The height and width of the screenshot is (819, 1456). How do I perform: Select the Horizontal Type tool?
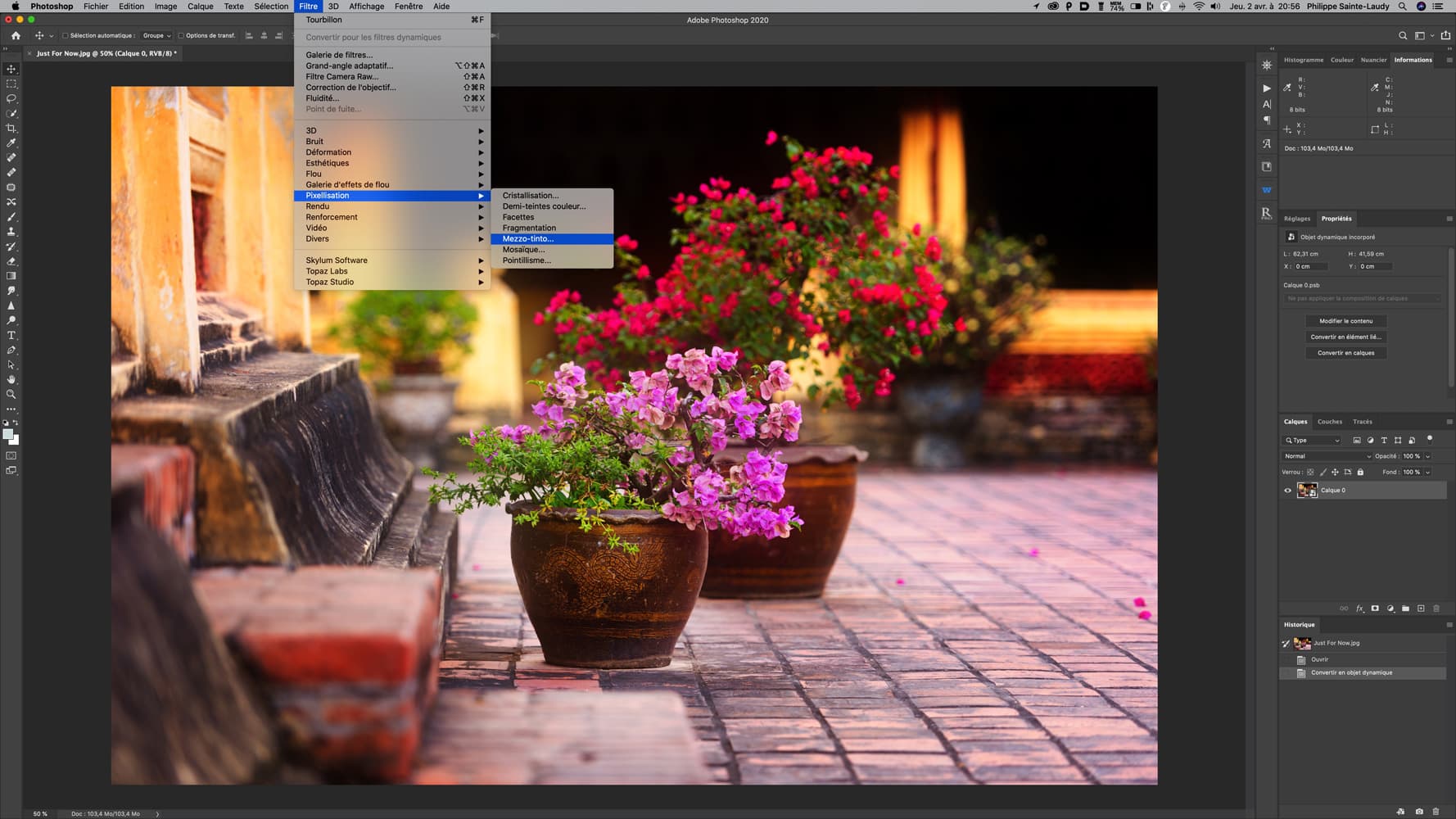11,335
